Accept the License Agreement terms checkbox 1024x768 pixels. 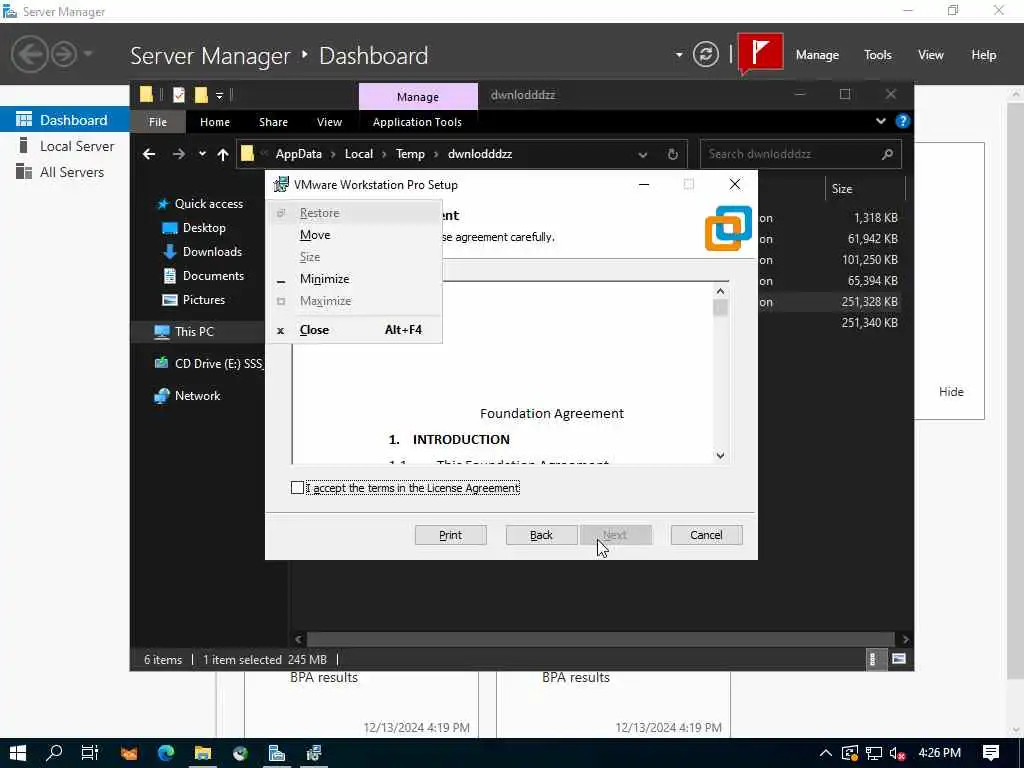click(297, 488)
